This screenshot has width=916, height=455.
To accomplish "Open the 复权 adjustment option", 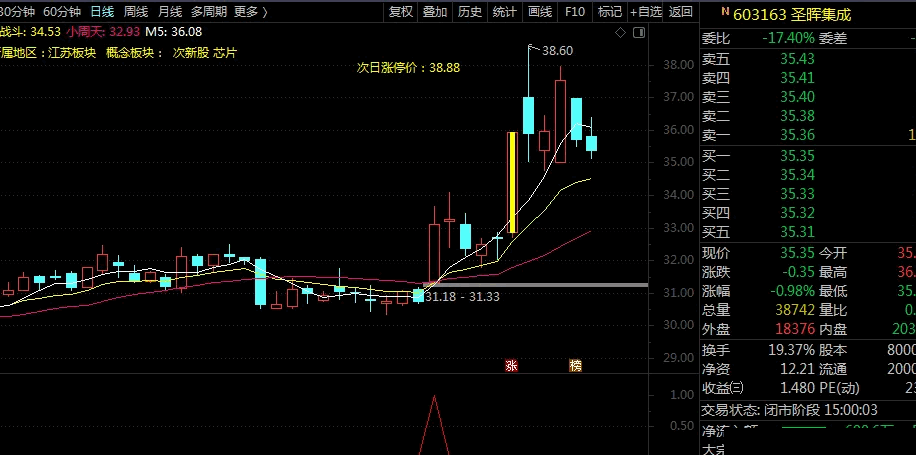I will coord(401,12).
